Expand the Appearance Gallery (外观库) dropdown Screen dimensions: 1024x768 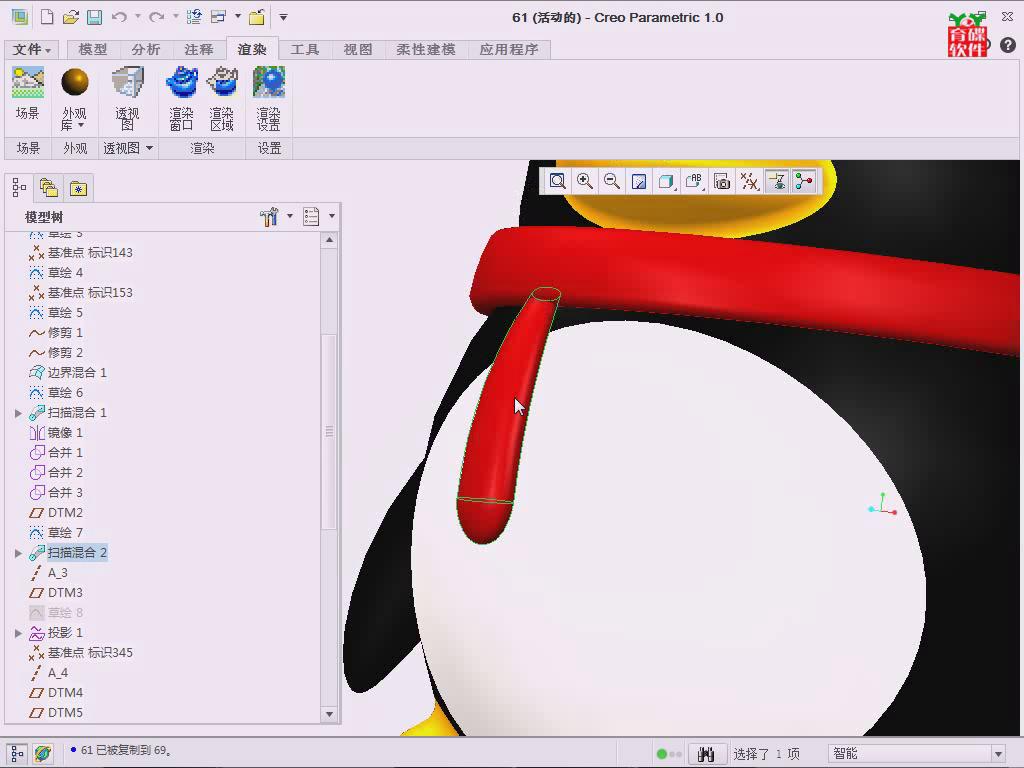(81, 125)
